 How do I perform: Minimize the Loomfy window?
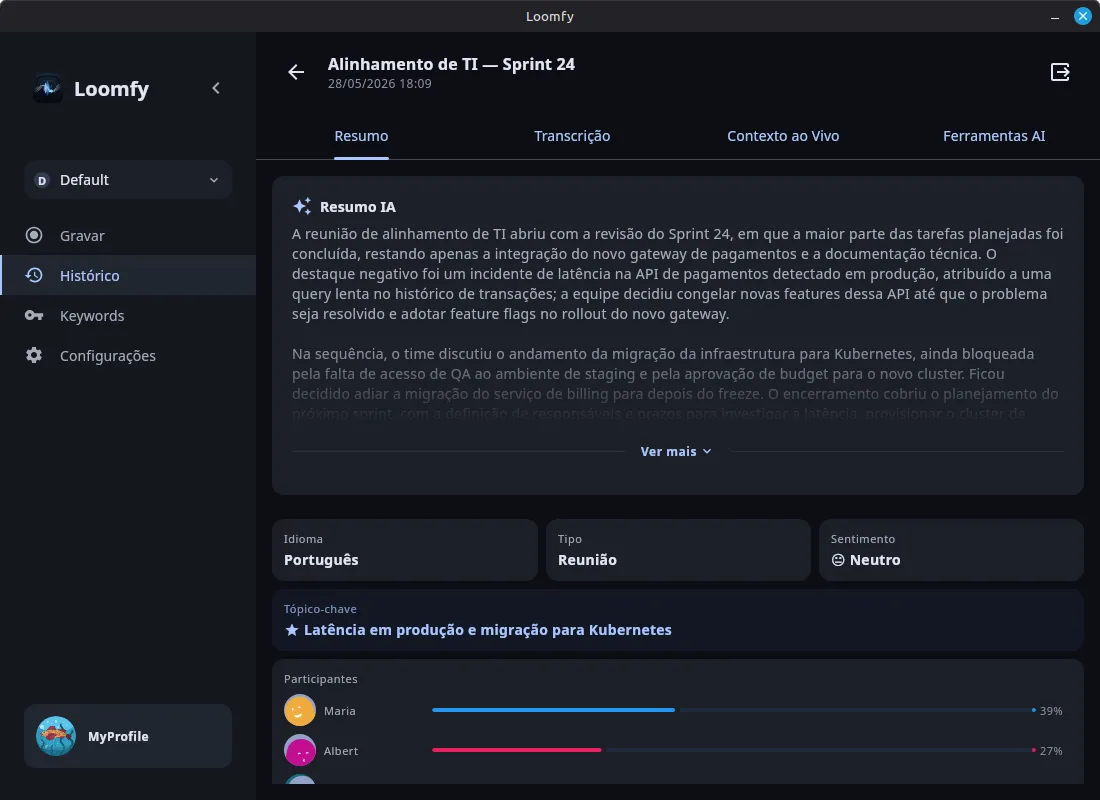point(1054,16)
